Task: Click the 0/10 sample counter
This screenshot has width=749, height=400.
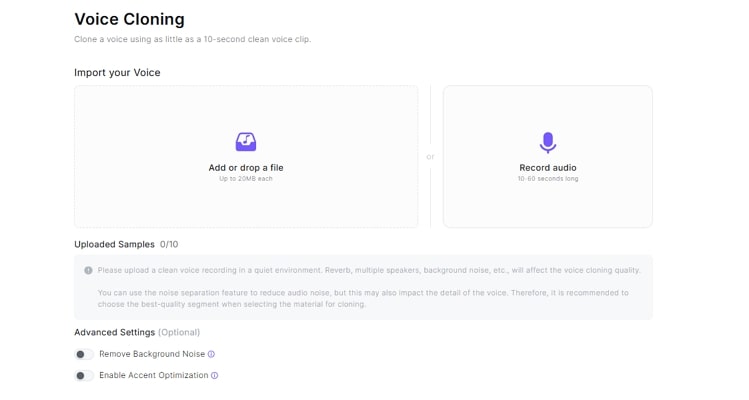Action: tap(169, 244)
